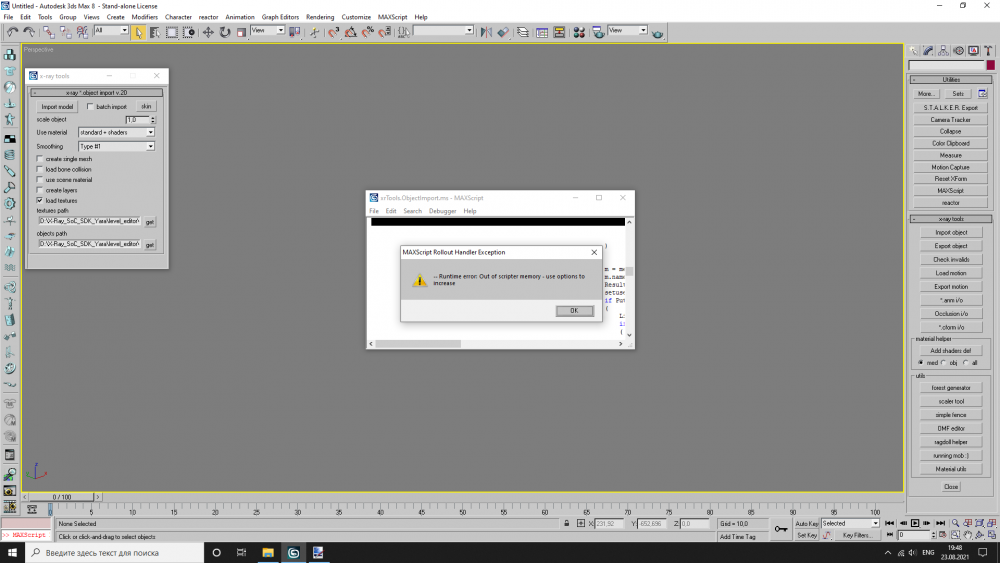Click the object color swatch

990,65
